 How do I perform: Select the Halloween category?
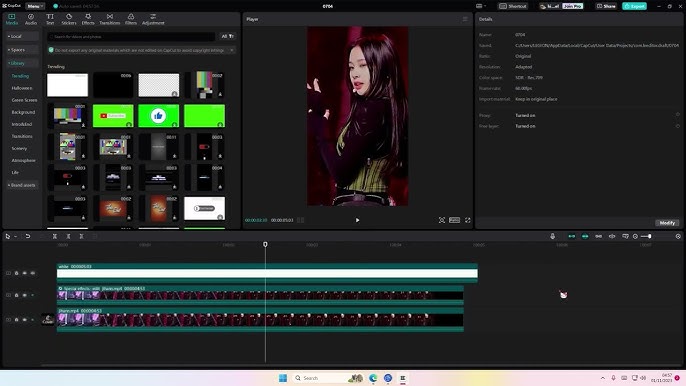pyautogui.click(x=21, y=88)
